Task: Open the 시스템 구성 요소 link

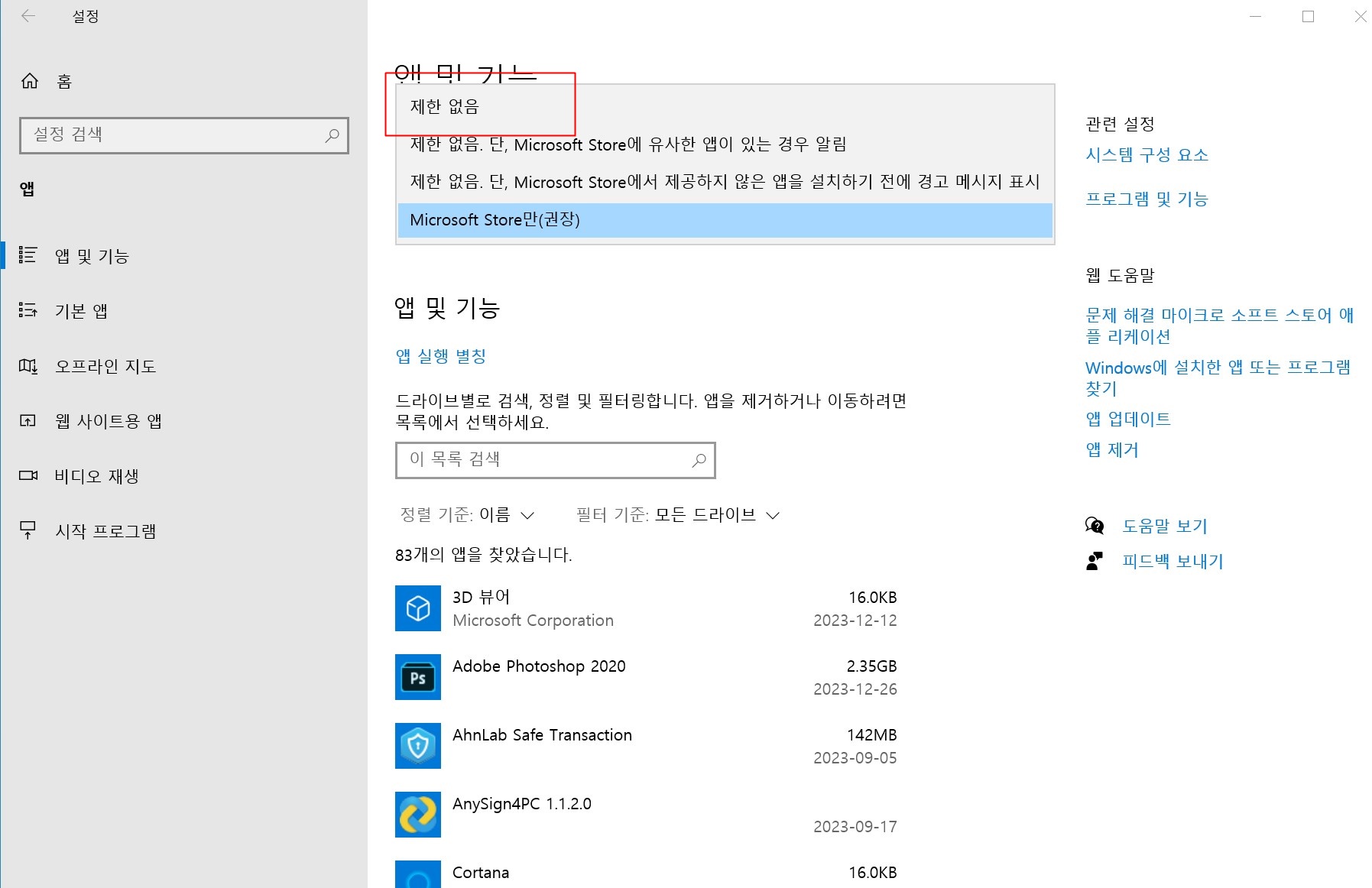Action: [1147, 155]
